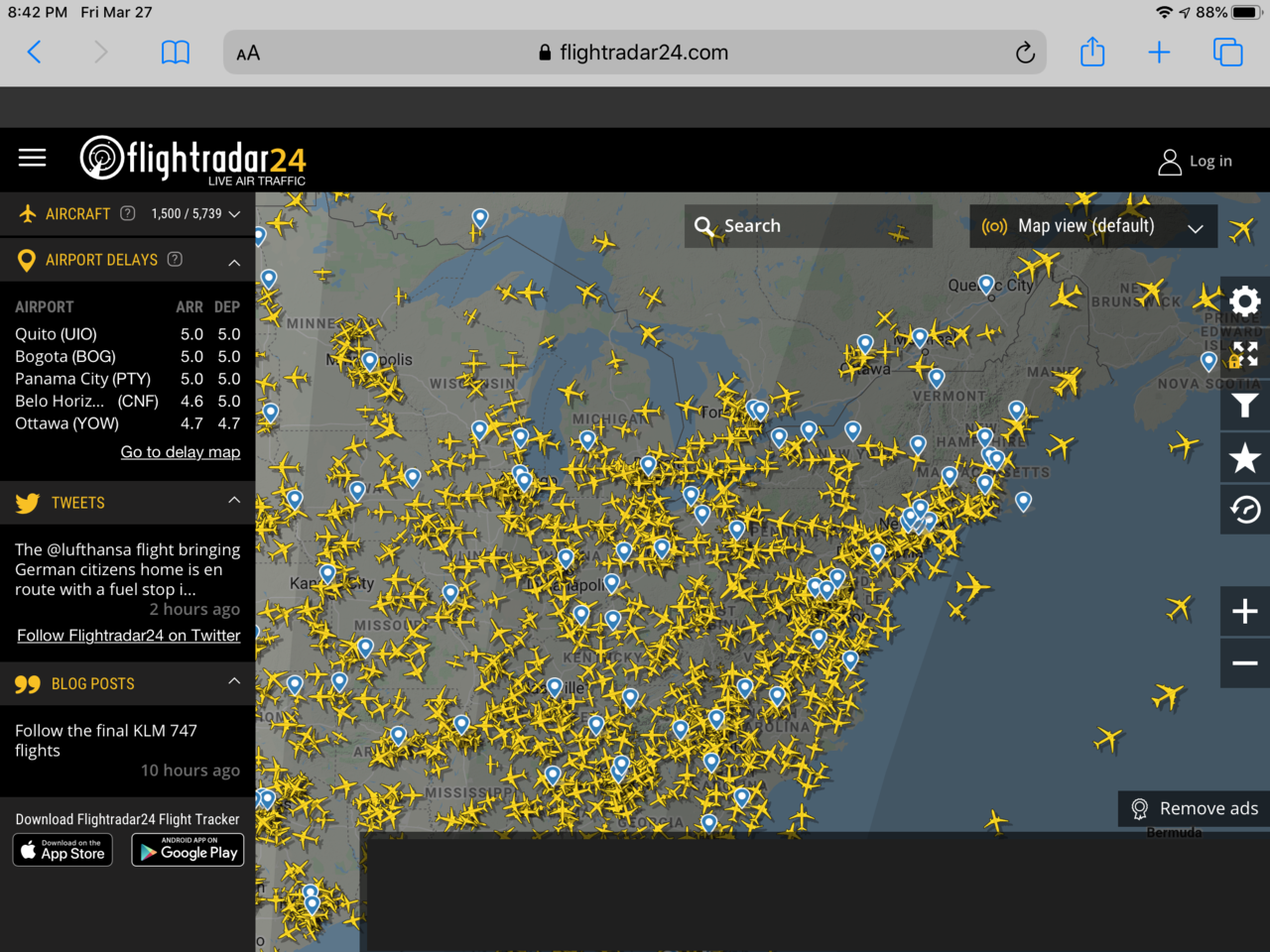Collapse the Airport Delays section
The height and width of the screenshot is (952, 1270).
(234, 263)
